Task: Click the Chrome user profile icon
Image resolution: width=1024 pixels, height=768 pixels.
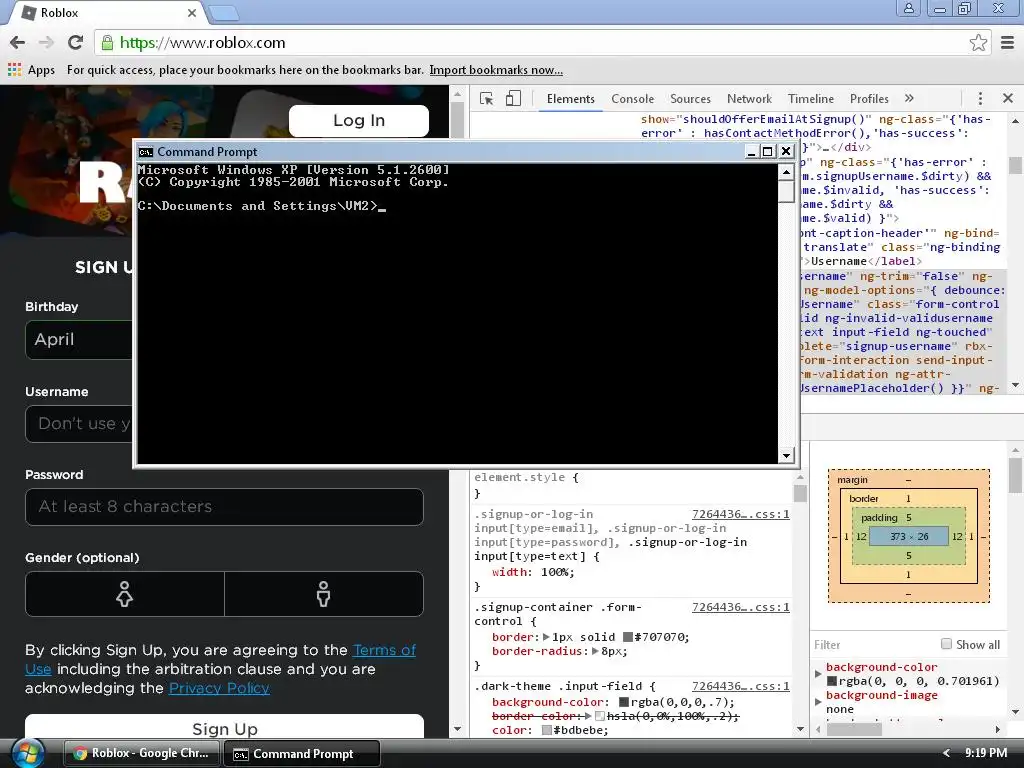Action: click(908, 8)
